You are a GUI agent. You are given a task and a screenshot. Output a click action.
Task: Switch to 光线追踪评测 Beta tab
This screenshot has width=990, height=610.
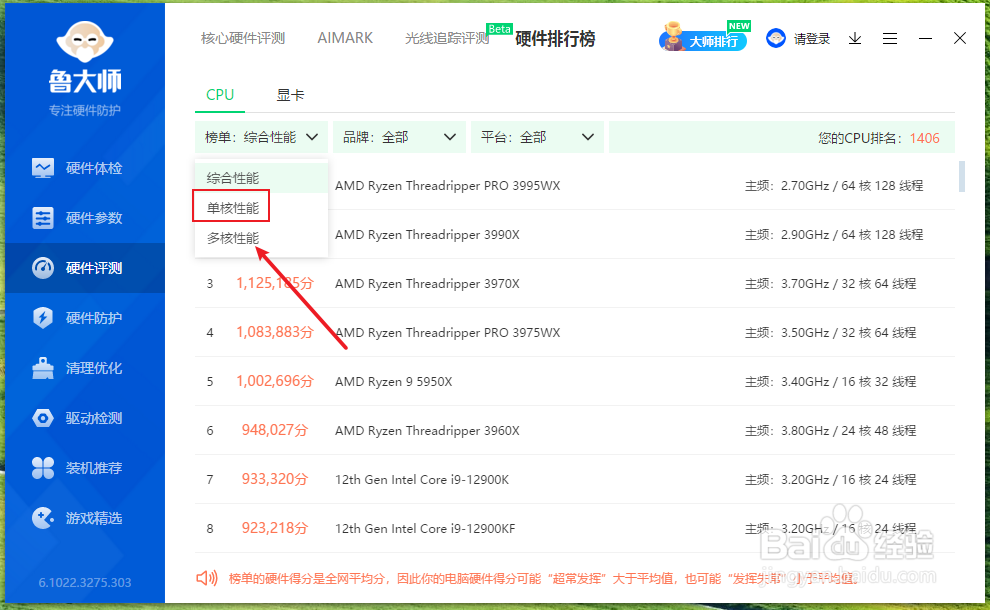coord(447,39)
